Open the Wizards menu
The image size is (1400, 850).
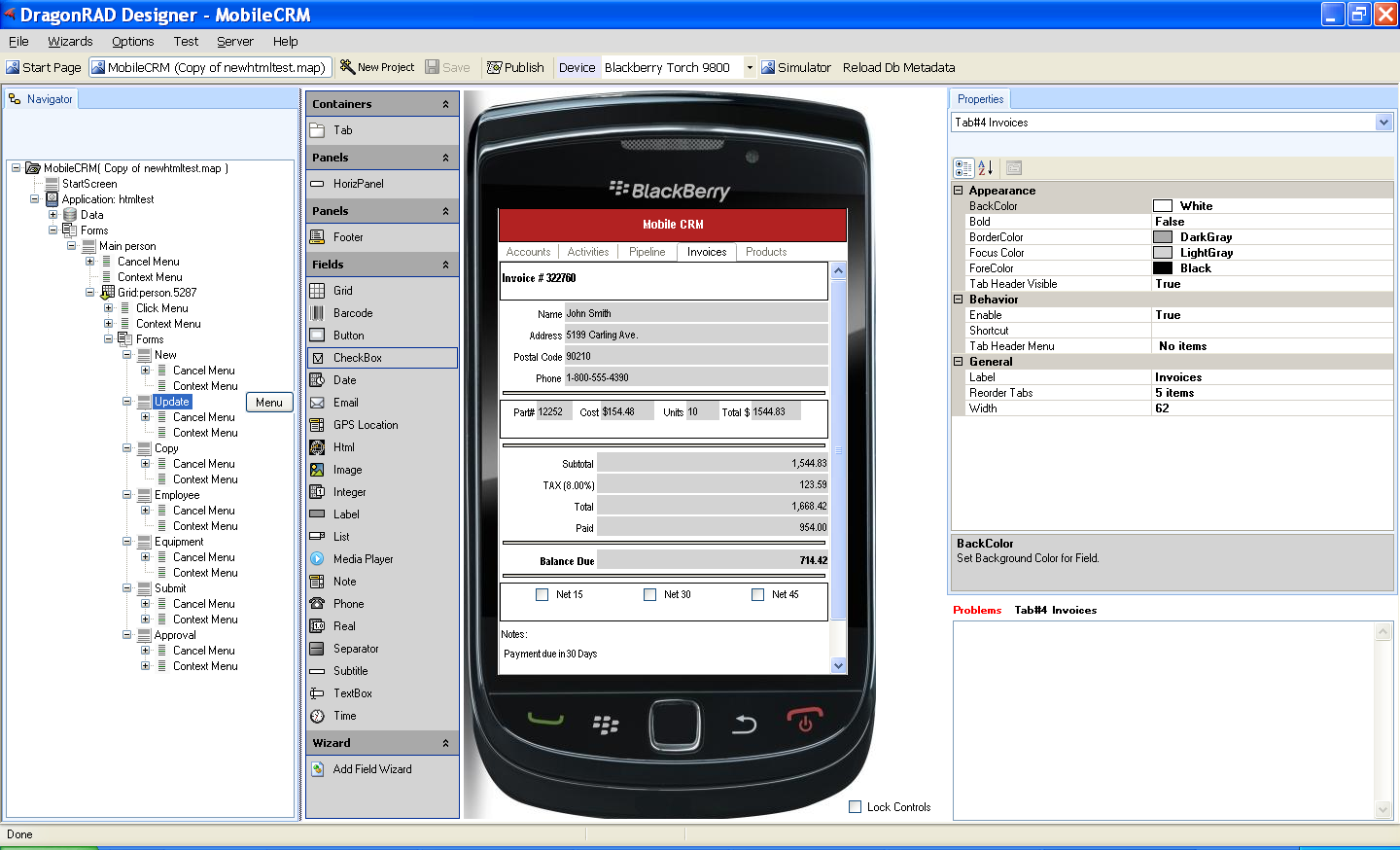(70, 42)
